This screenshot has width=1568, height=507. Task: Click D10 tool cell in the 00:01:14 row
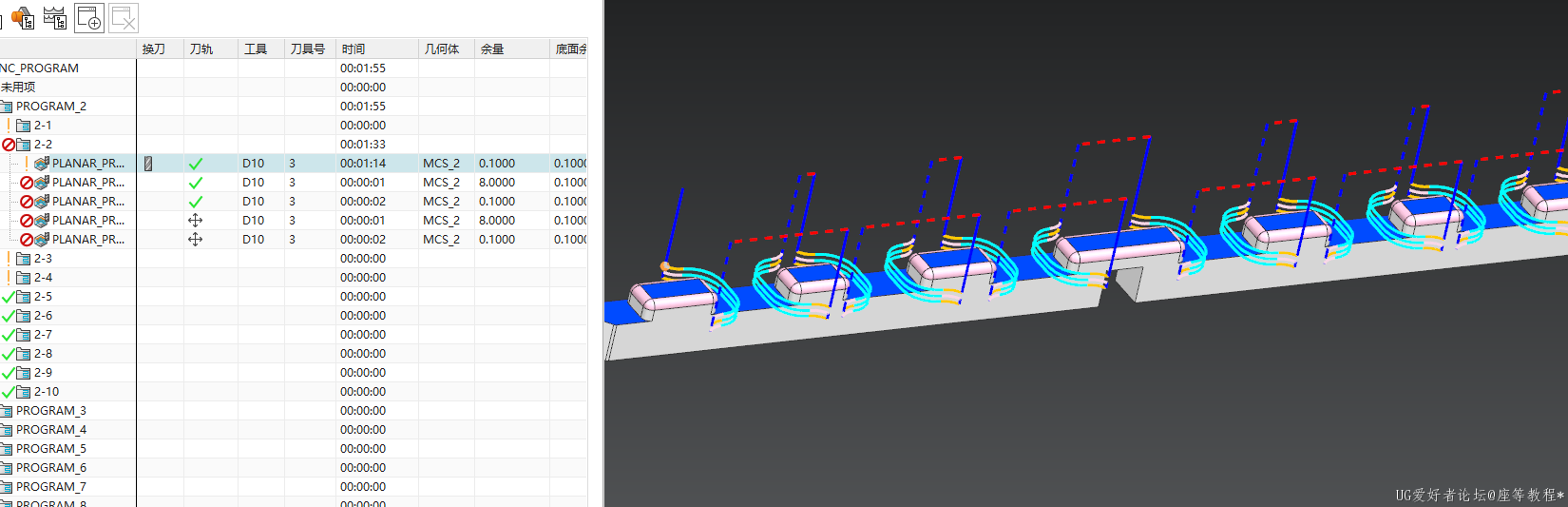254,164
